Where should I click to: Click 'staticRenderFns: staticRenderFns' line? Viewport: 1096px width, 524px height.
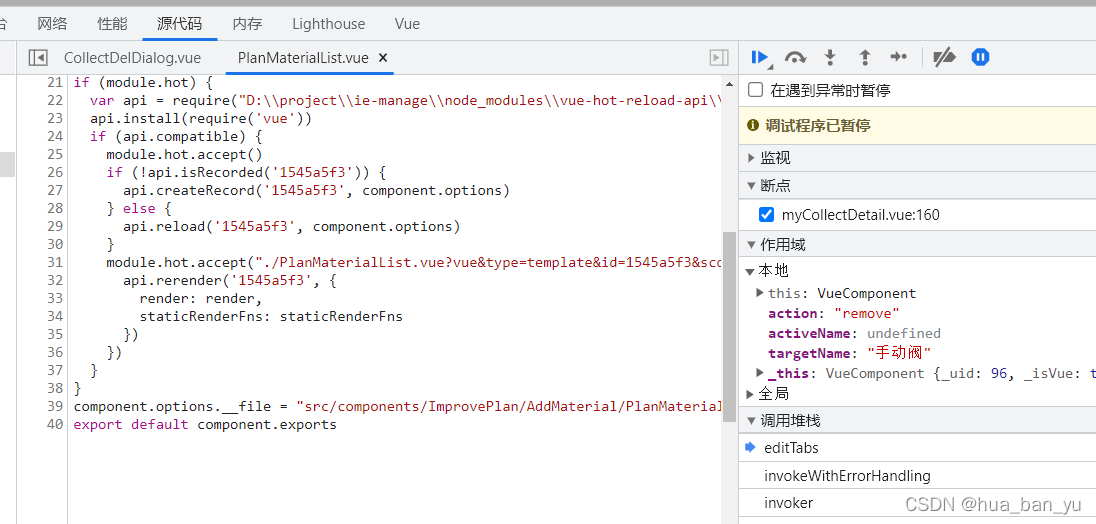pyautogui.click(x=271, y=316)
